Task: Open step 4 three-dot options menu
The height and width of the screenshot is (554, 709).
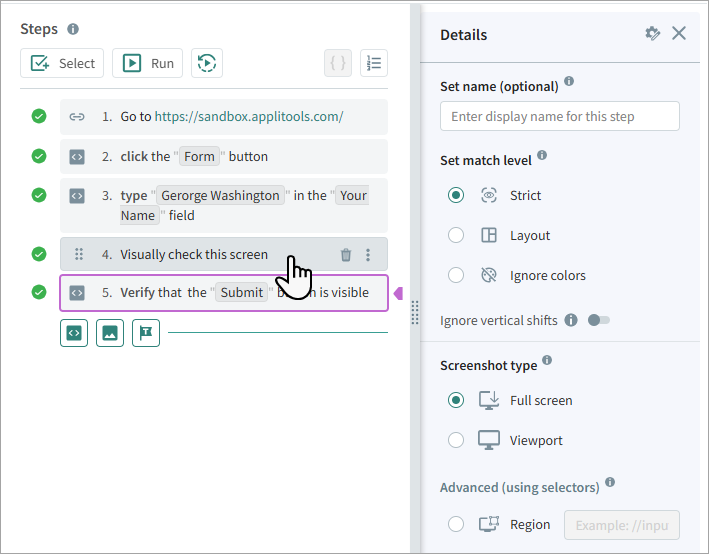Action: pyautogui.click(x=368, y=255)
